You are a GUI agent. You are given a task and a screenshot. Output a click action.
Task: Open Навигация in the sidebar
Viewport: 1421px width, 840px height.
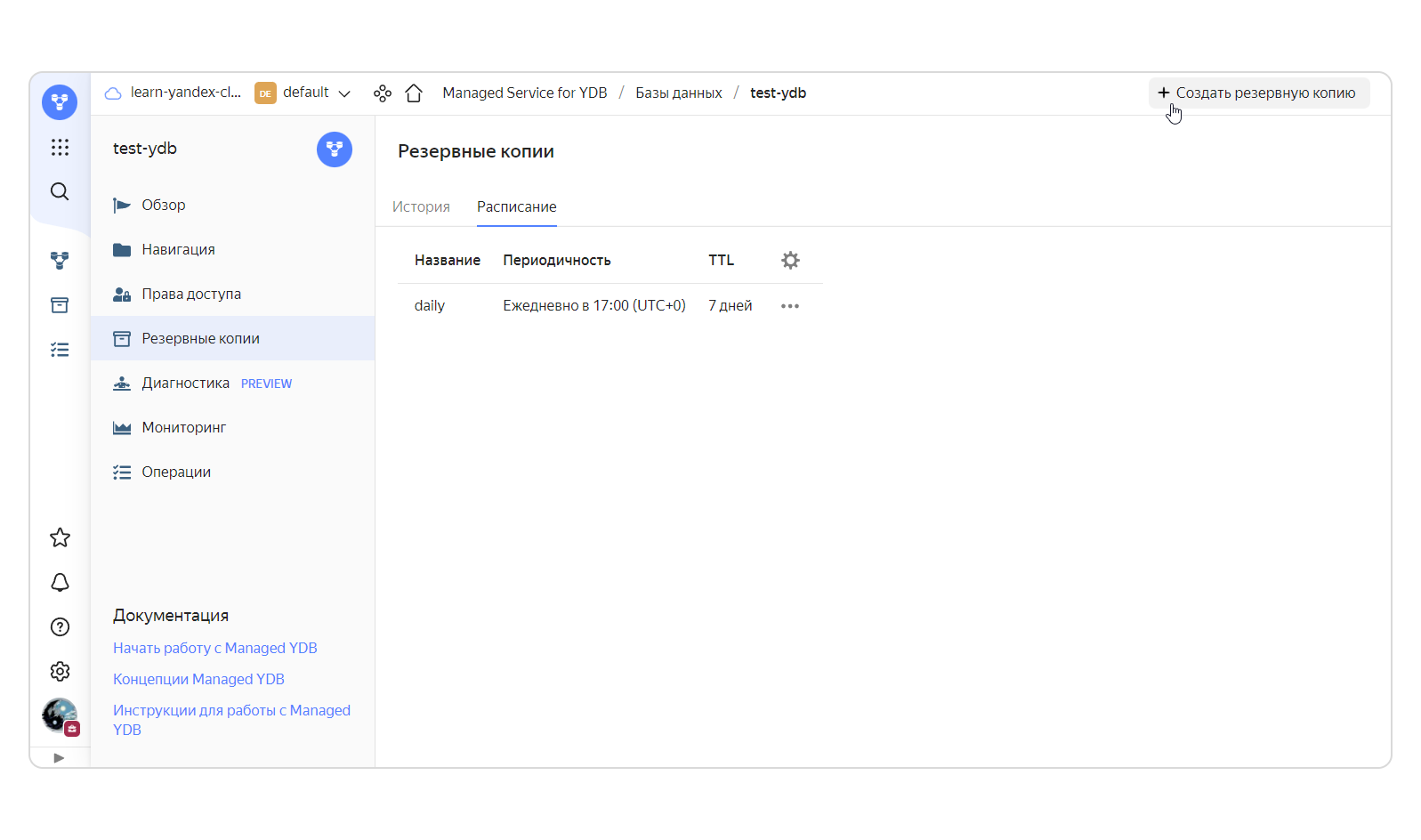click(232, 249)
